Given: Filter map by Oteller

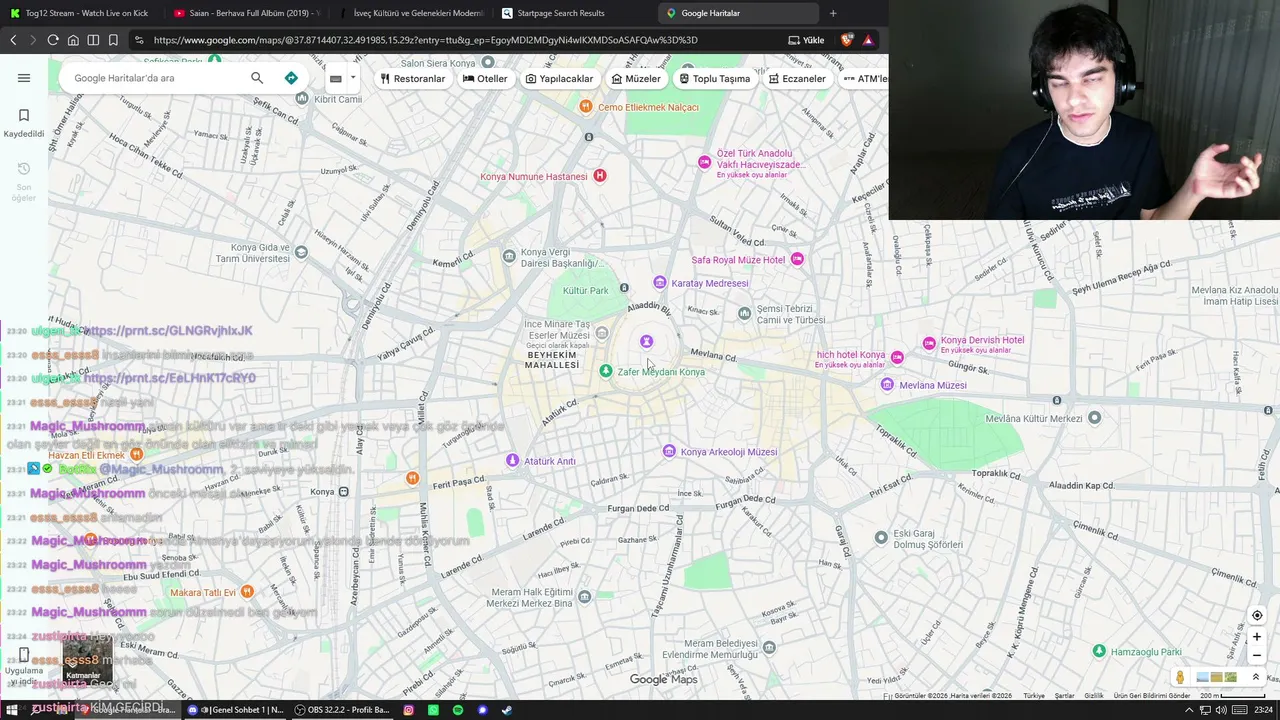Looking at the screenshot, I should click(x=485, y=79).
